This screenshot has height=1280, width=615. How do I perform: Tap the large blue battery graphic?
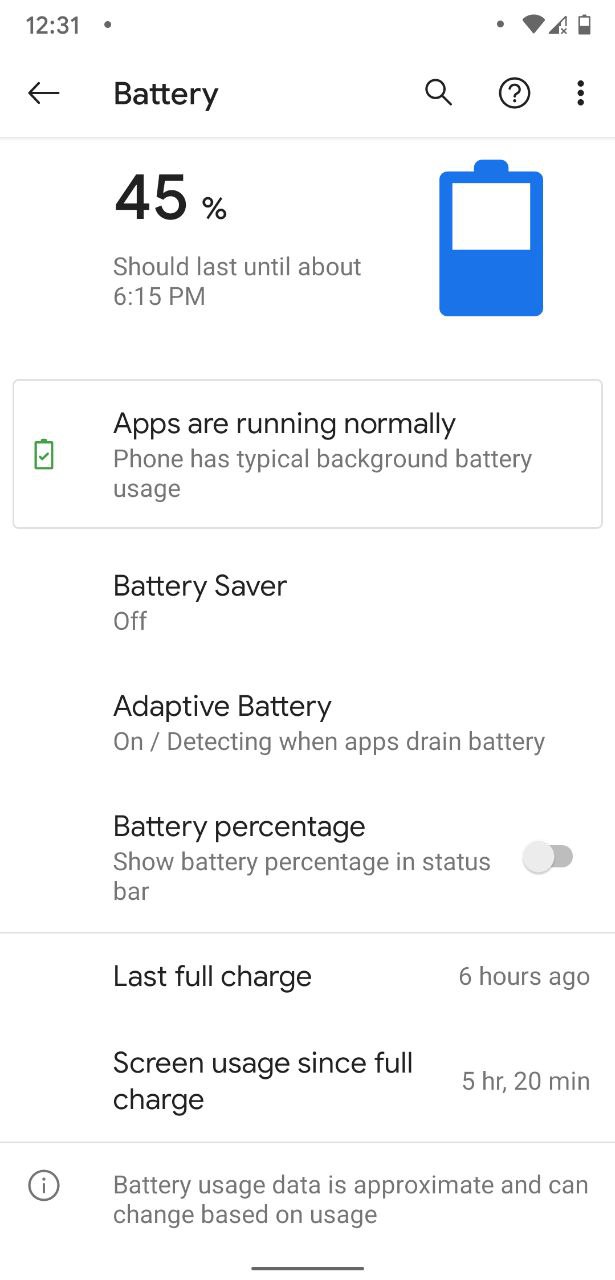point(491,240)
